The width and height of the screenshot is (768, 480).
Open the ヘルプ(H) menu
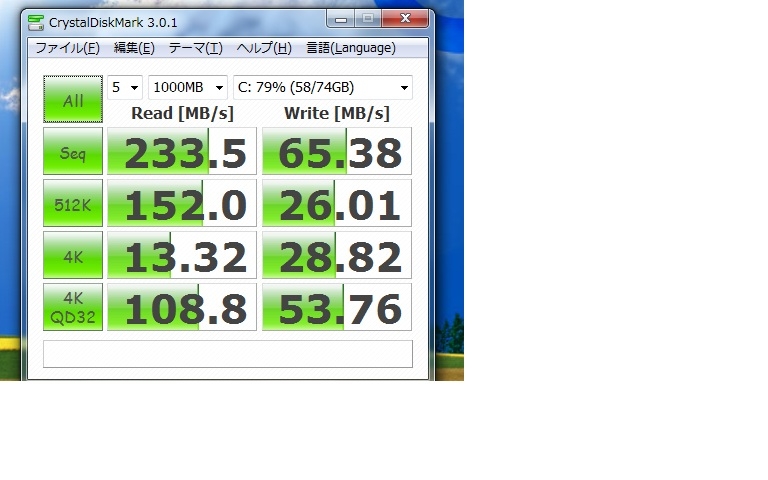tap(264, 48)
